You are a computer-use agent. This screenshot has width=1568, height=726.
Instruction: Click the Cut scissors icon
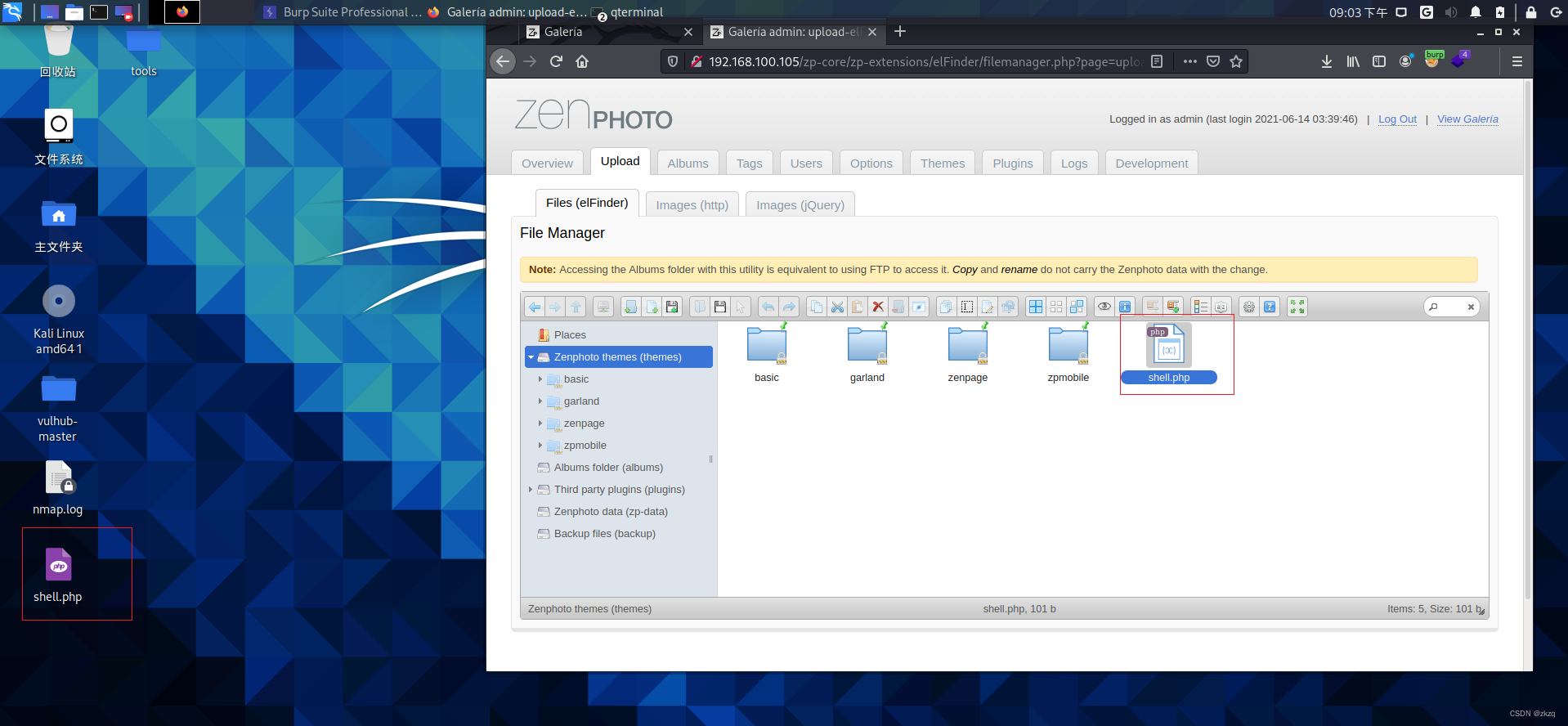coord(837,307)
